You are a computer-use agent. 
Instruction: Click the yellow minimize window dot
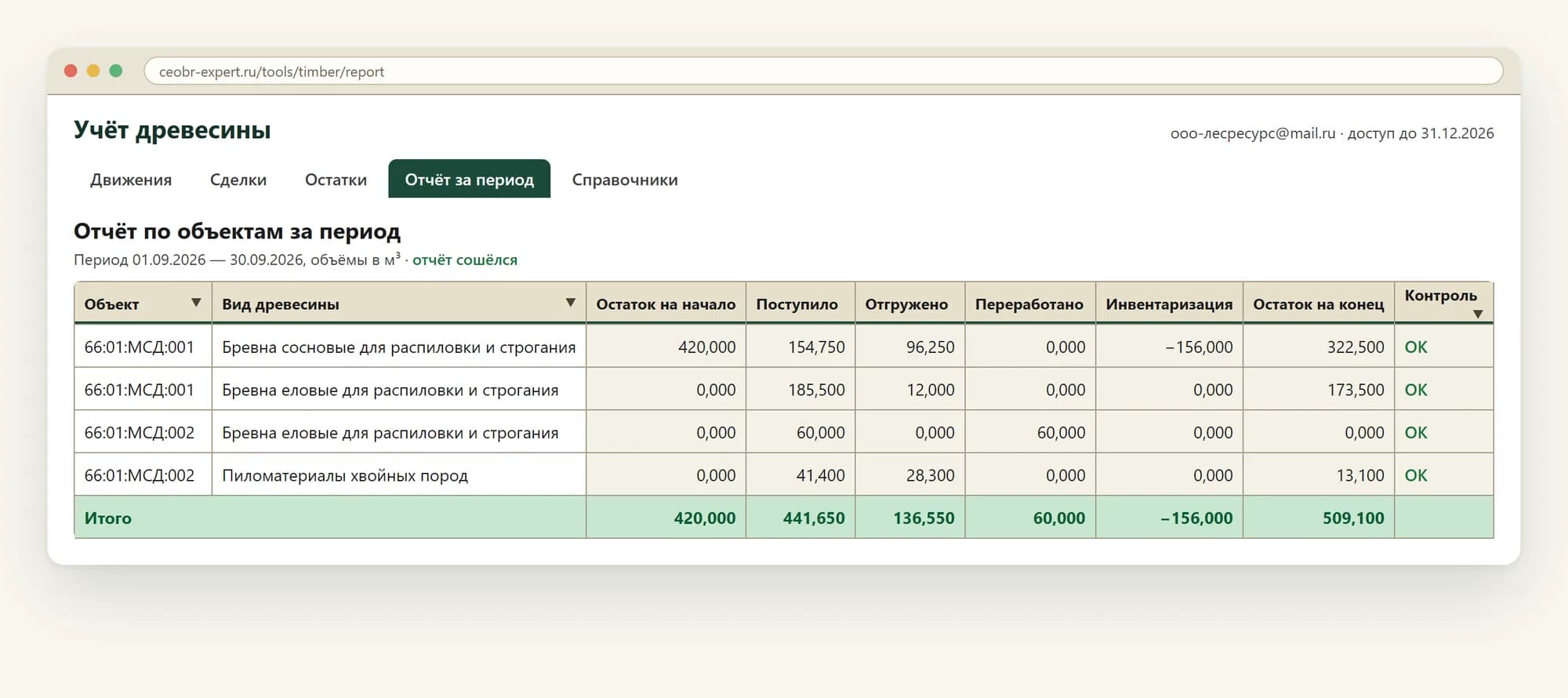[x=93, y=71]
